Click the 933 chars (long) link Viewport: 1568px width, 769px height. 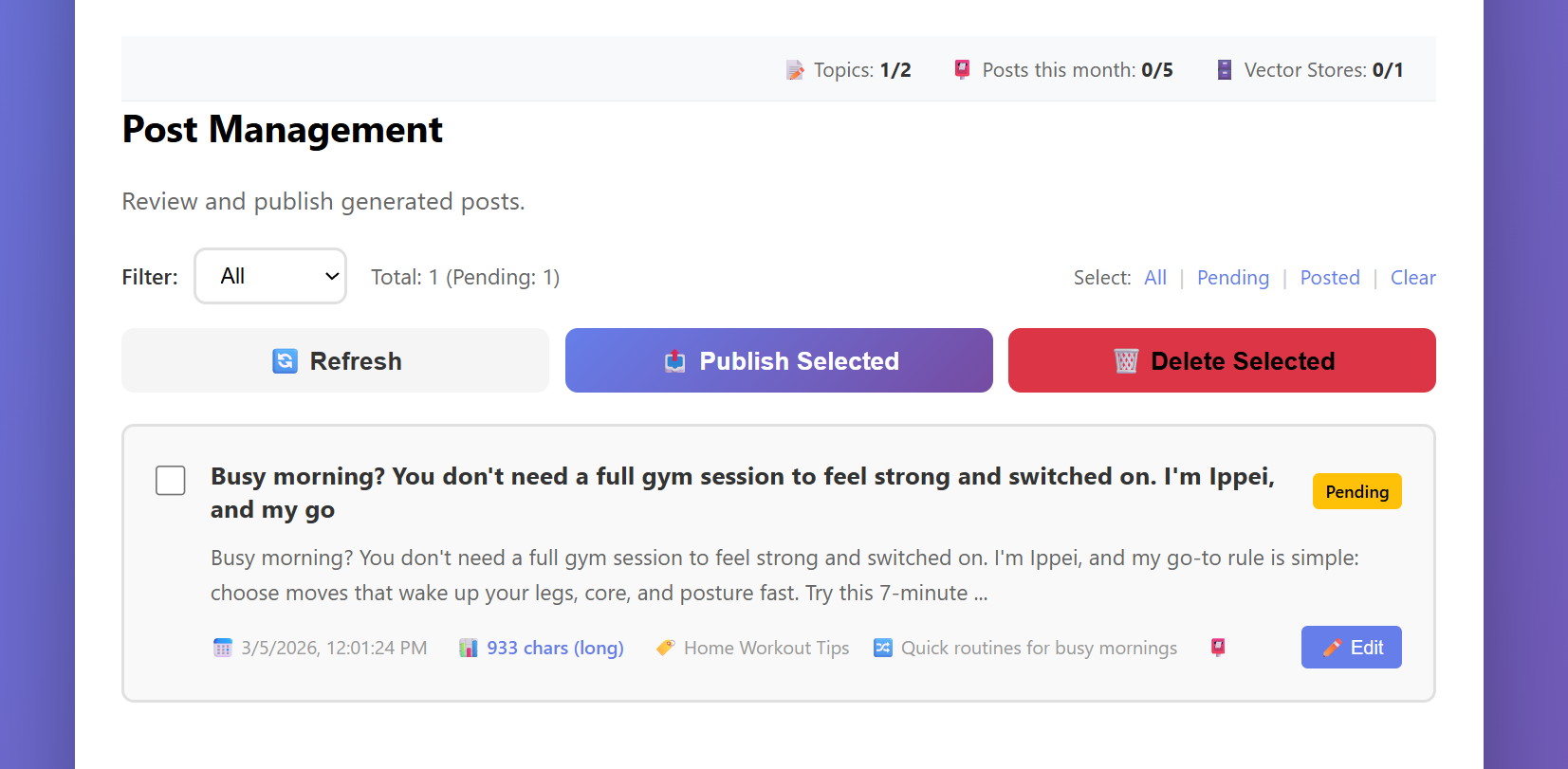(555, 648)
